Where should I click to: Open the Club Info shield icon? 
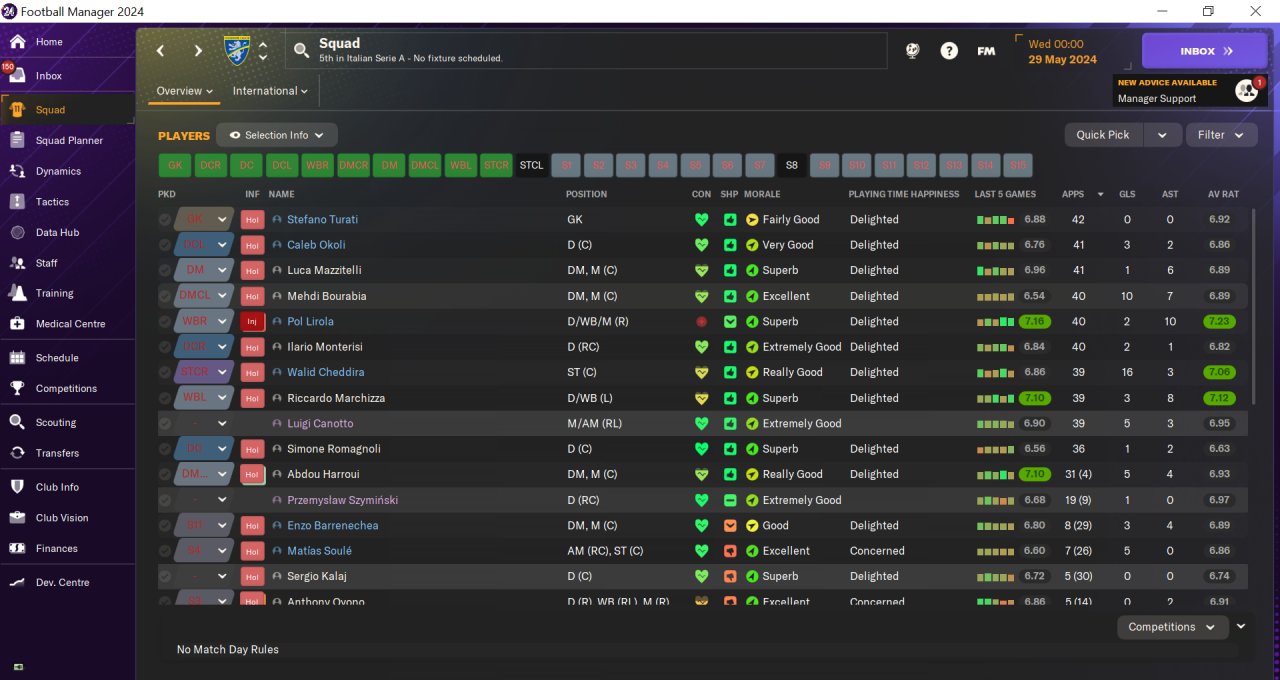click(17, 487)
